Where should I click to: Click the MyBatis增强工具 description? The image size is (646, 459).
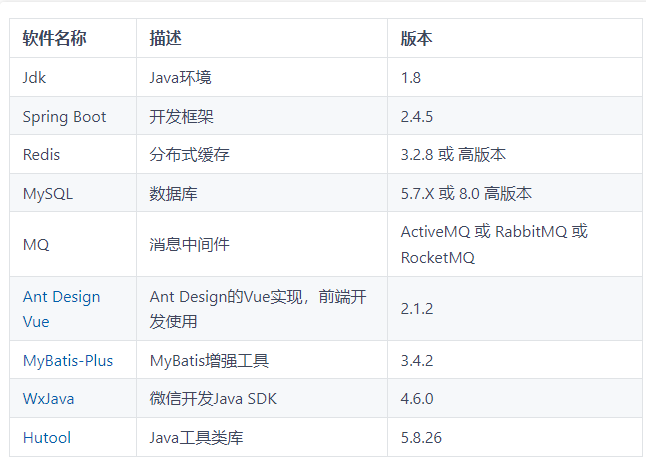click(x=262, y=360)
